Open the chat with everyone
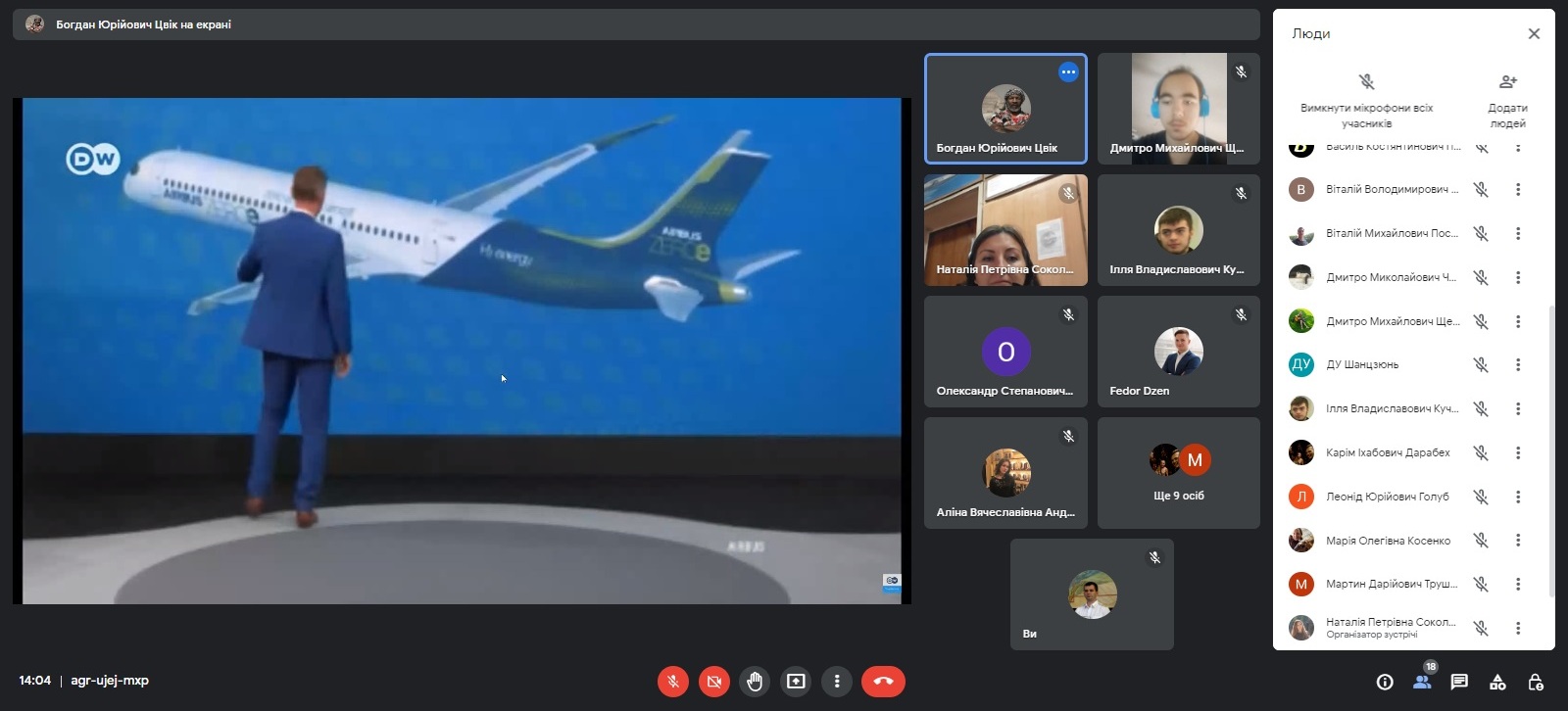 [x=1459, y=683]
